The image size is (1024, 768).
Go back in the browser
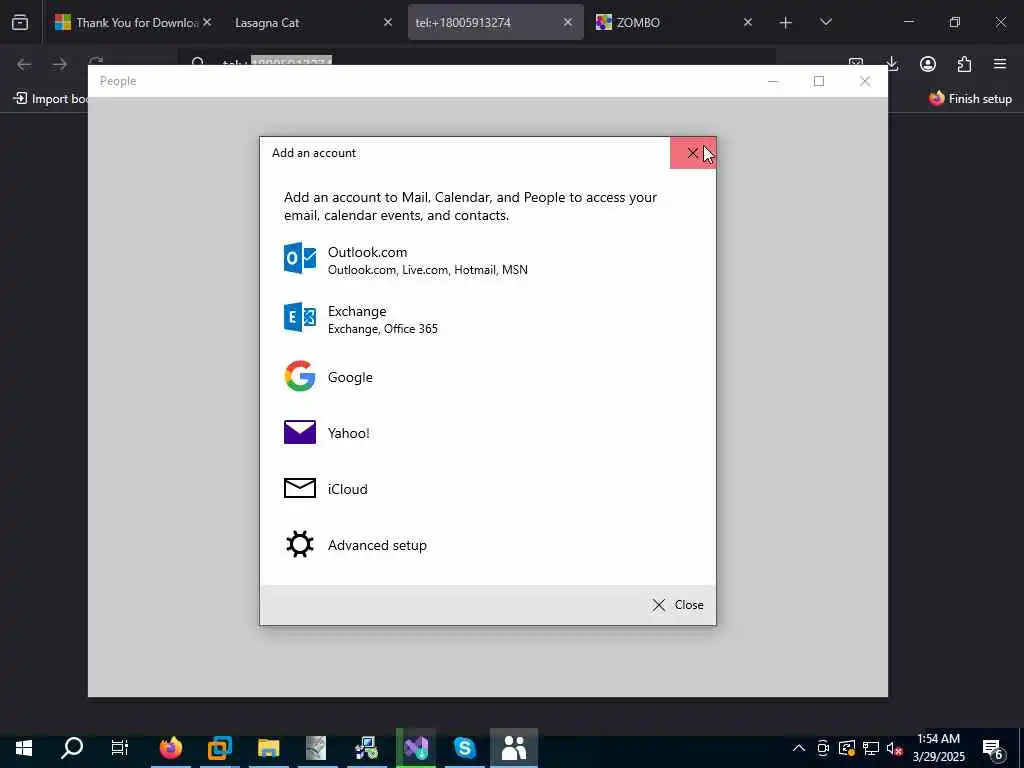24,64
